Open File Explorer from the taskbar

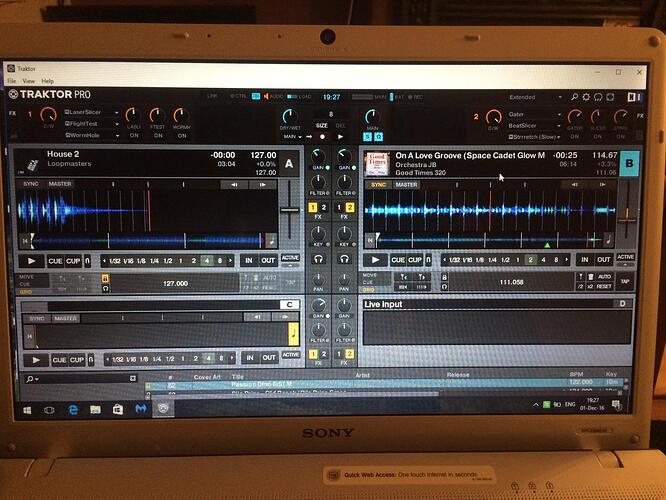pyautogui.click(x=95, y=410)
